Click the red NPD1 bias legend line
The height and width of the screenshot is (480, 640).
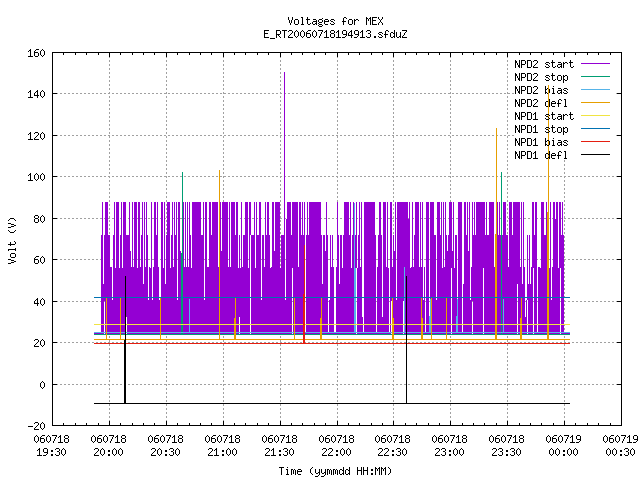(595, 142)
